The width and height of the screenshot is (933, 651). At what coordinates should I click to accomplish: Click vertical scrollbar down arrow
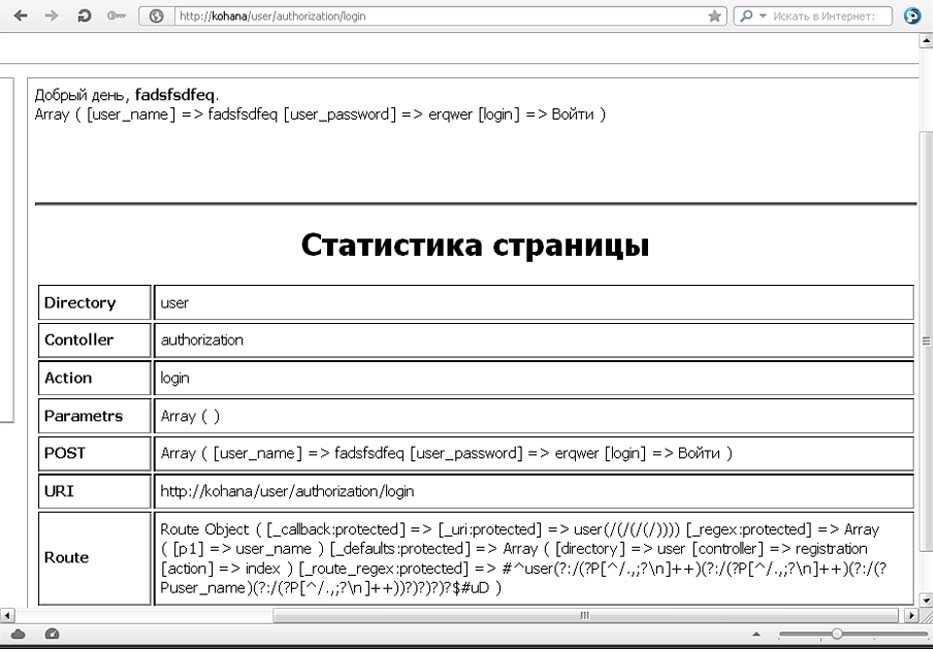[x=926, y=600]
